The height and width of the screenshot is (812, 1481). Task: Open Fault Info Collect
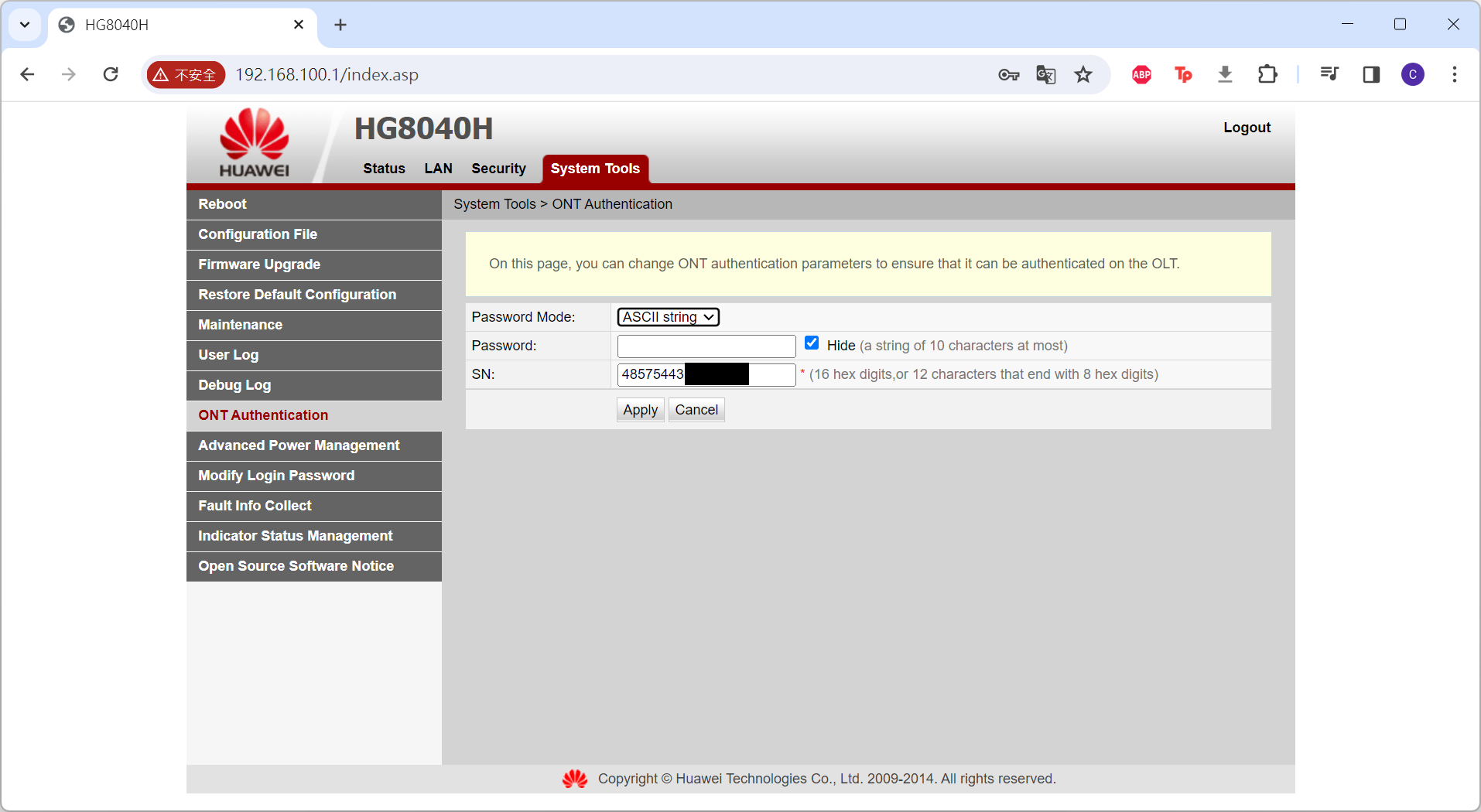coord(314,506)
